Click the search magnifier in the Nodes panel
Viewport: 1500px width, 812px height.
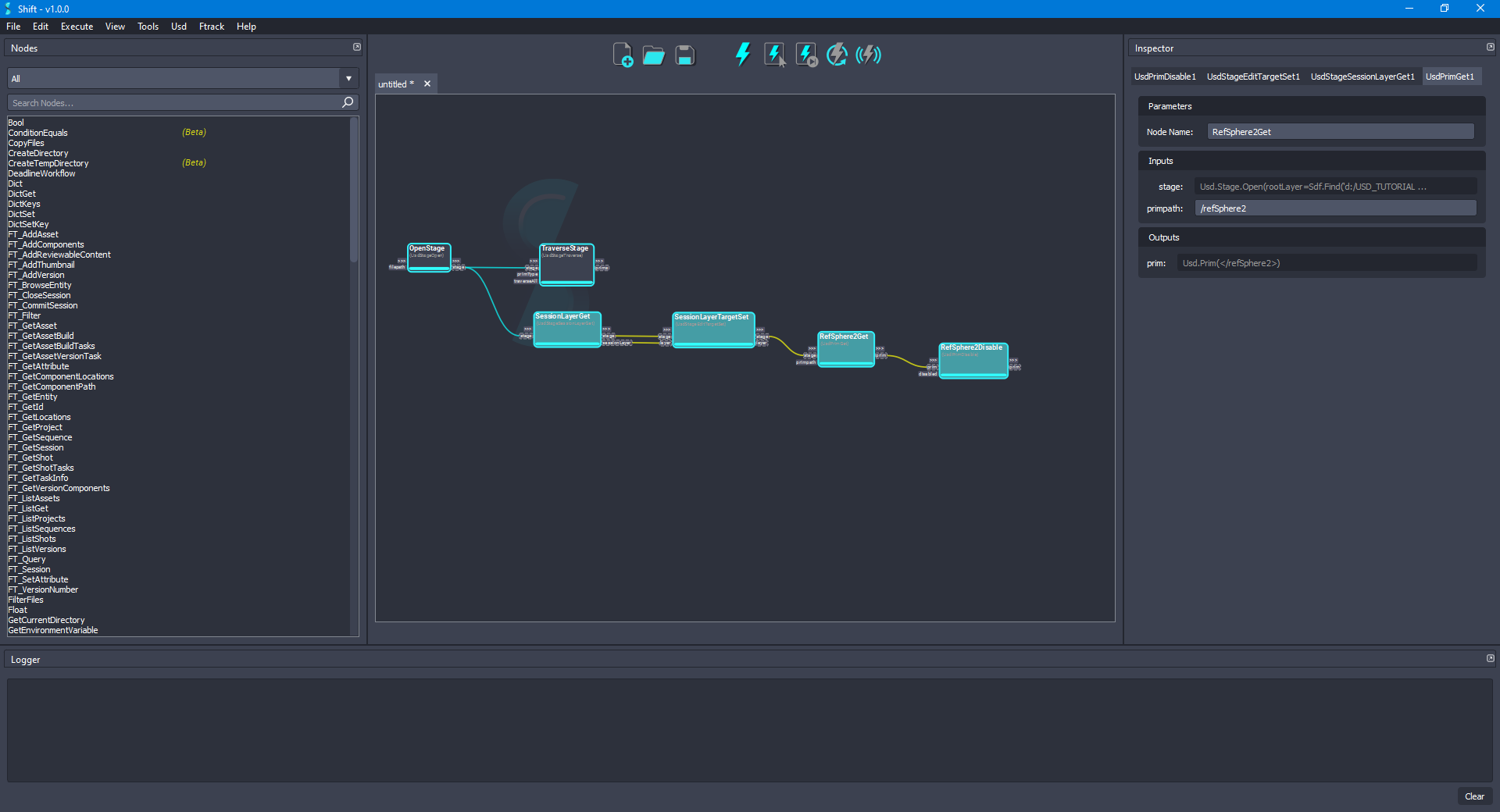pyautogui.click(x=348, y=102)
